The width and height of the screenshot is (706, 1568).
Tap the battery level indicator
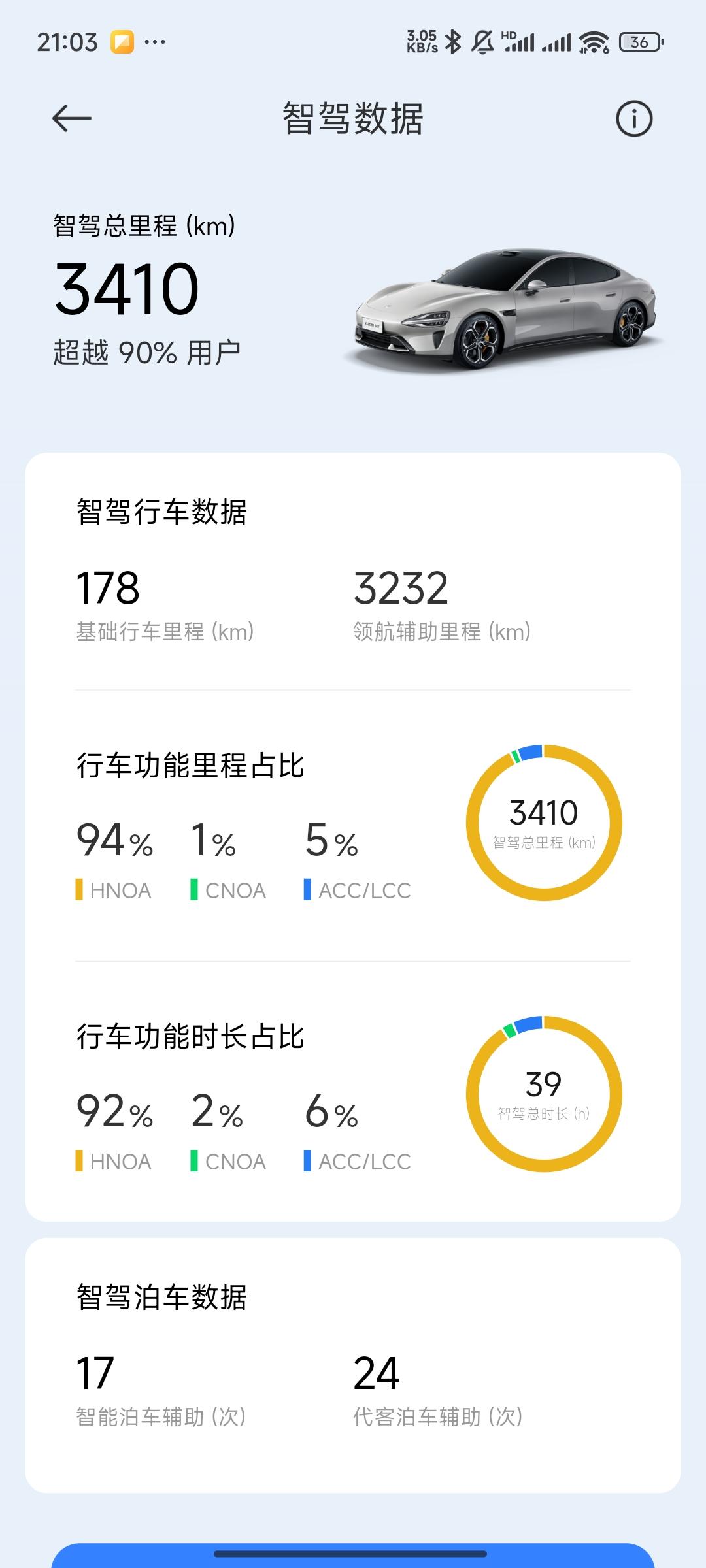pos(641,42)
